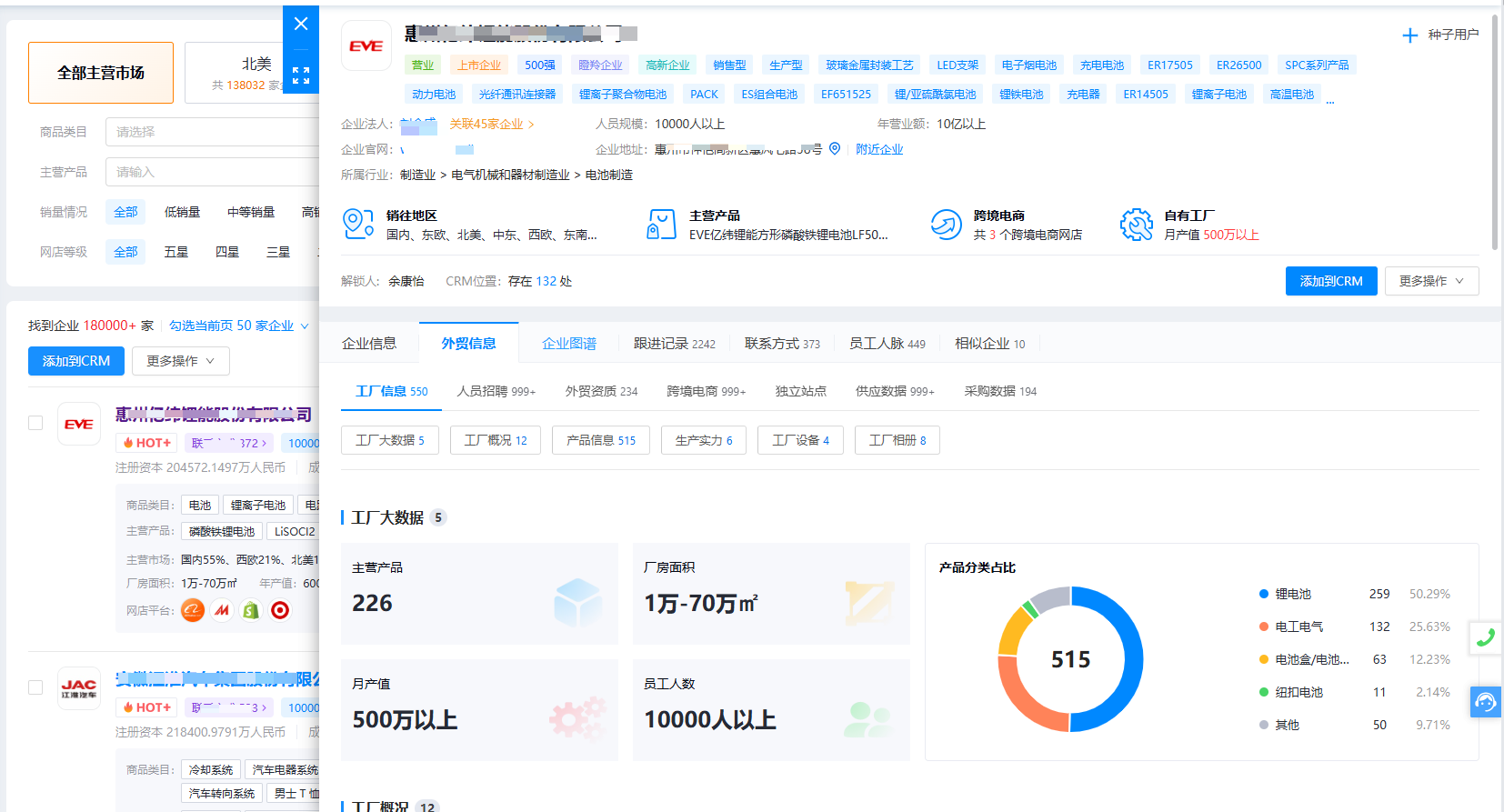
Task: Open 员工人脉 449 tab
Action: (887, 343)
